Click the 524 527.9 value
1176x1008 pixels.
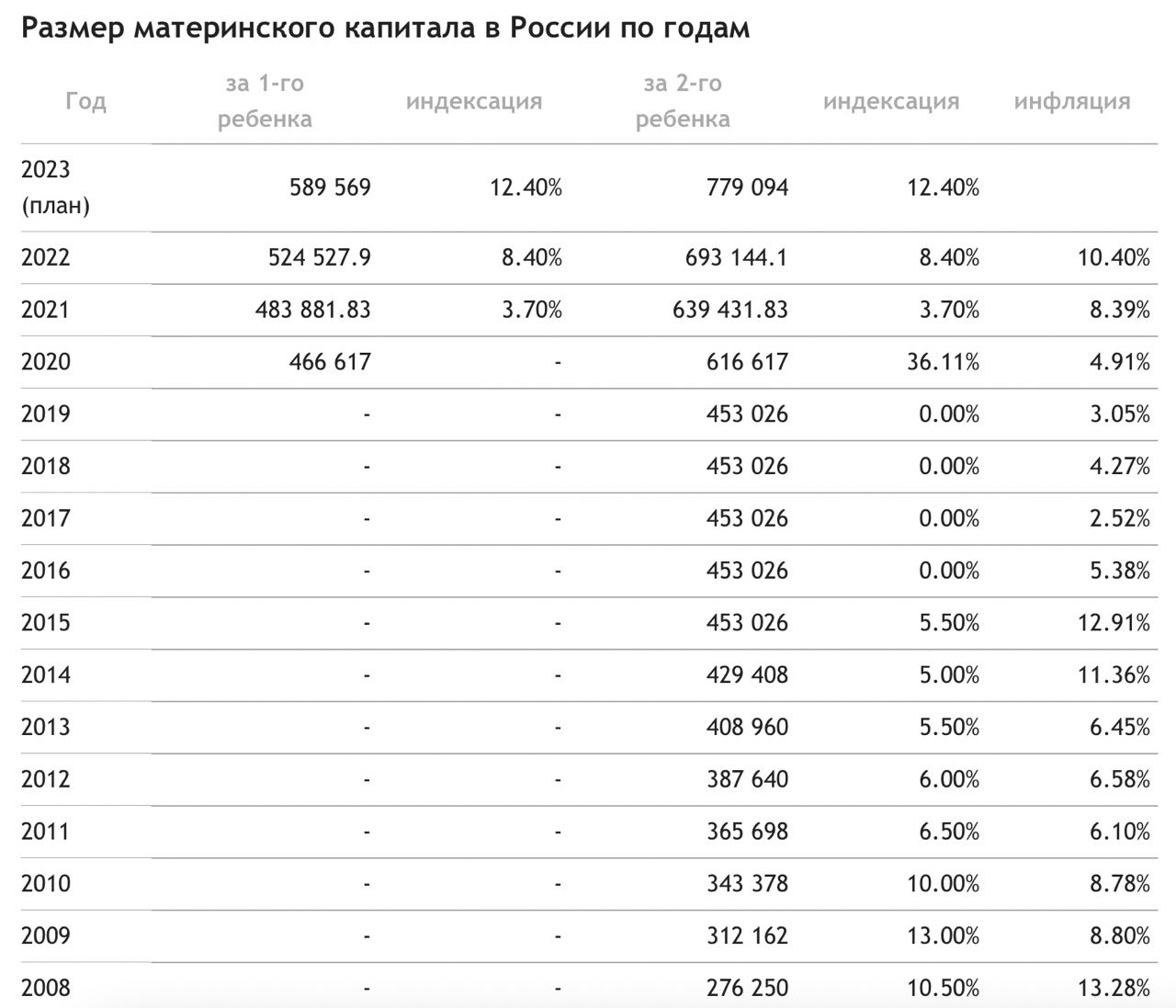(x=320, y=257)
